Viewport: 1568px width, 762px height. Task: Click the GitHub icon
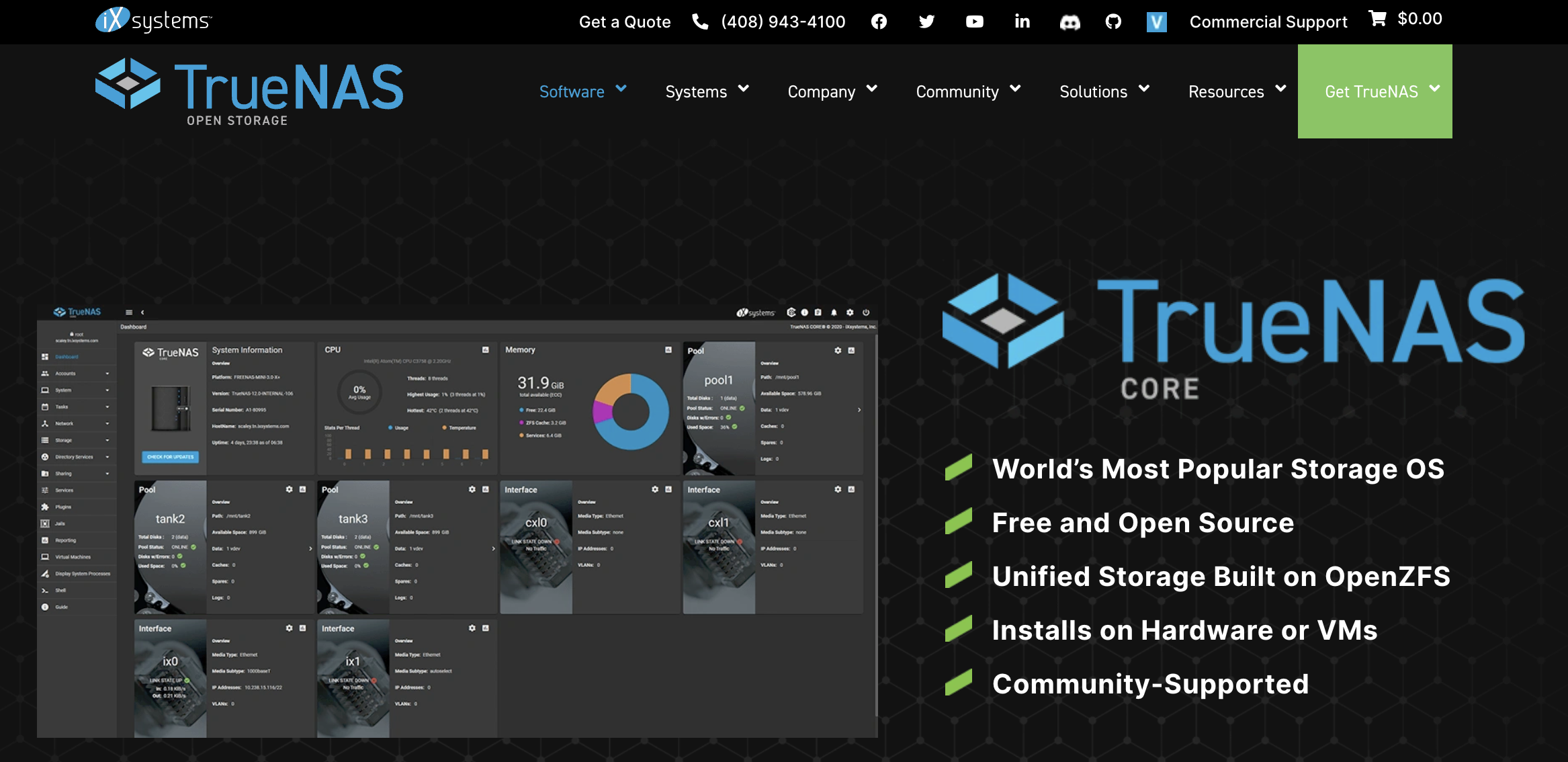(1113, 22)
